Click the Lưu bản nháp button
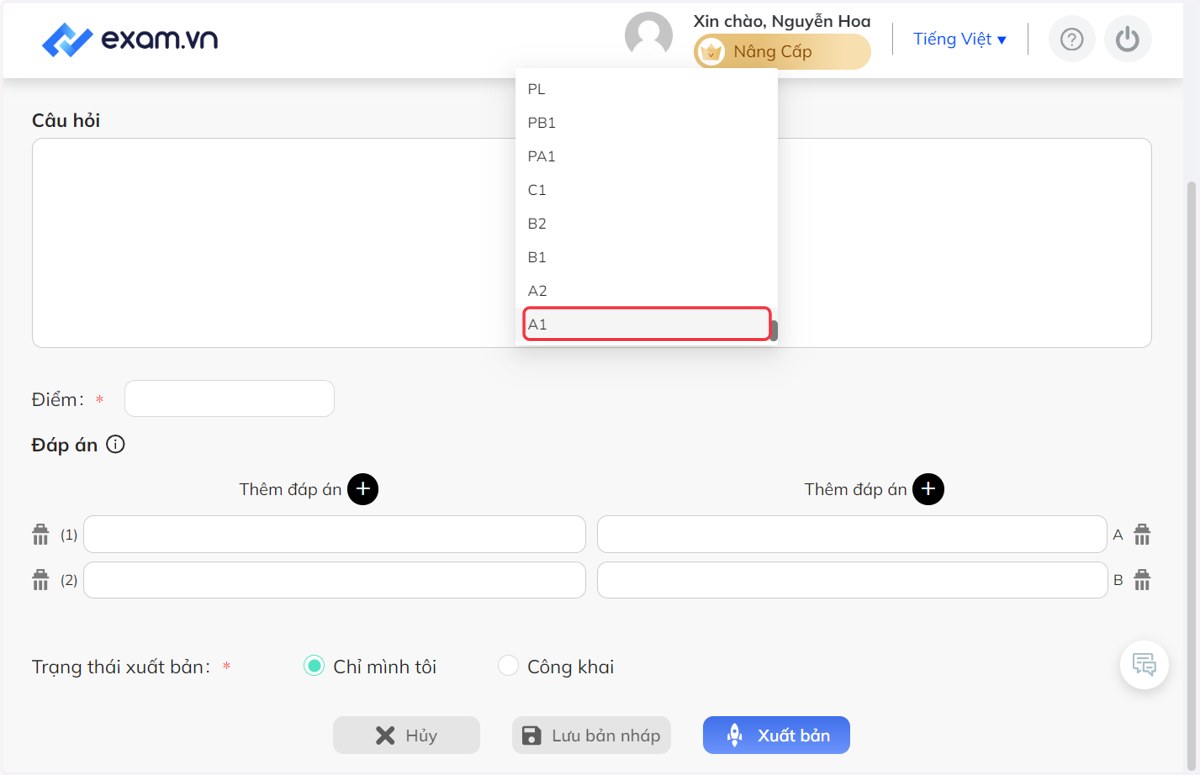The width and height of the screenshot is (1200, 775). pyautogui.click(x=591, y=735)
